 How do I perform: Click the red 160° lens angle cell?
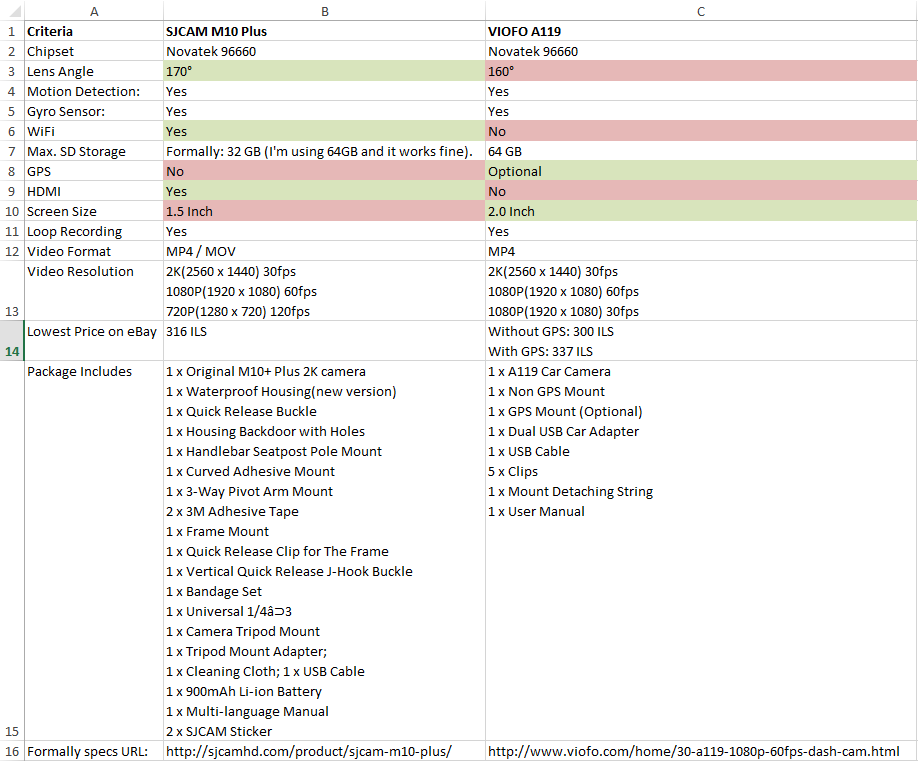(x=700, y=71)
